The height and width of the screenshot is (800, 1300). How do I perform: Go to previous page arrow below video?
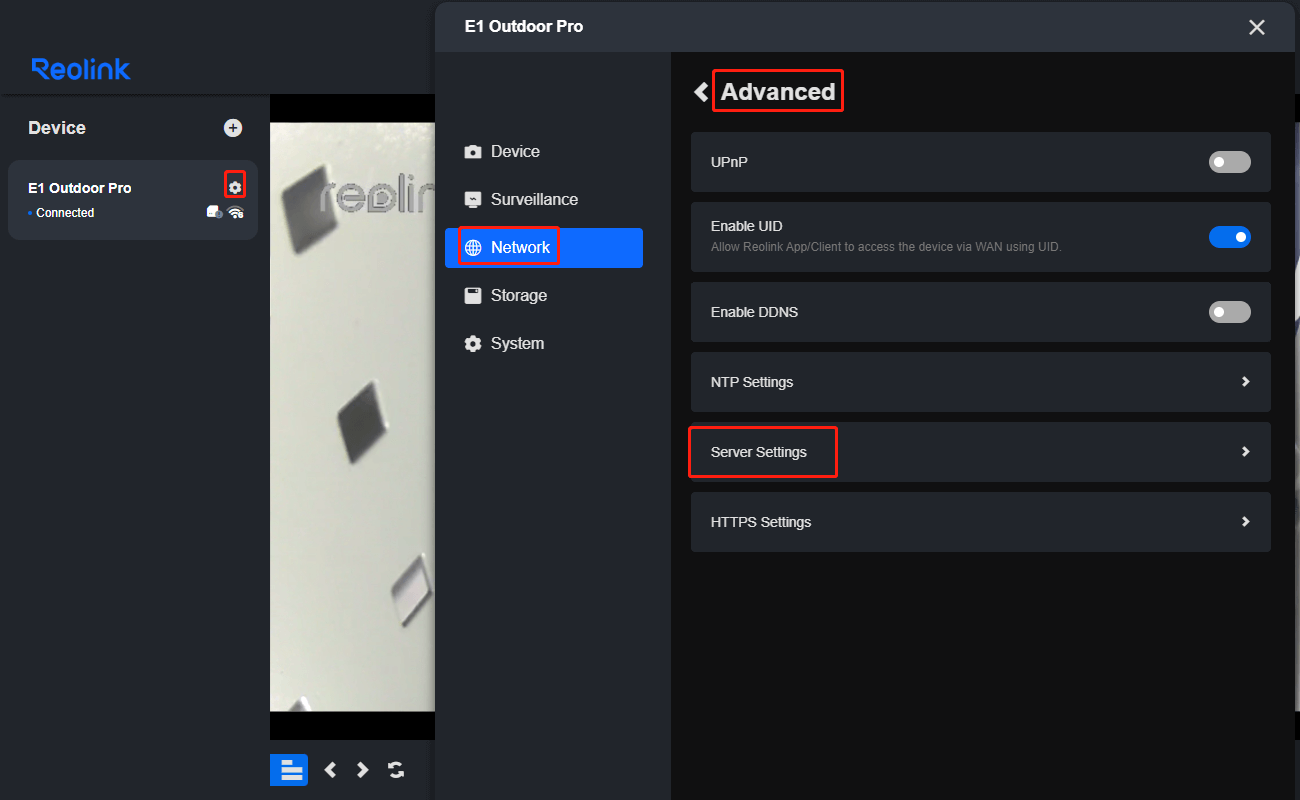[x=330, y=770]
